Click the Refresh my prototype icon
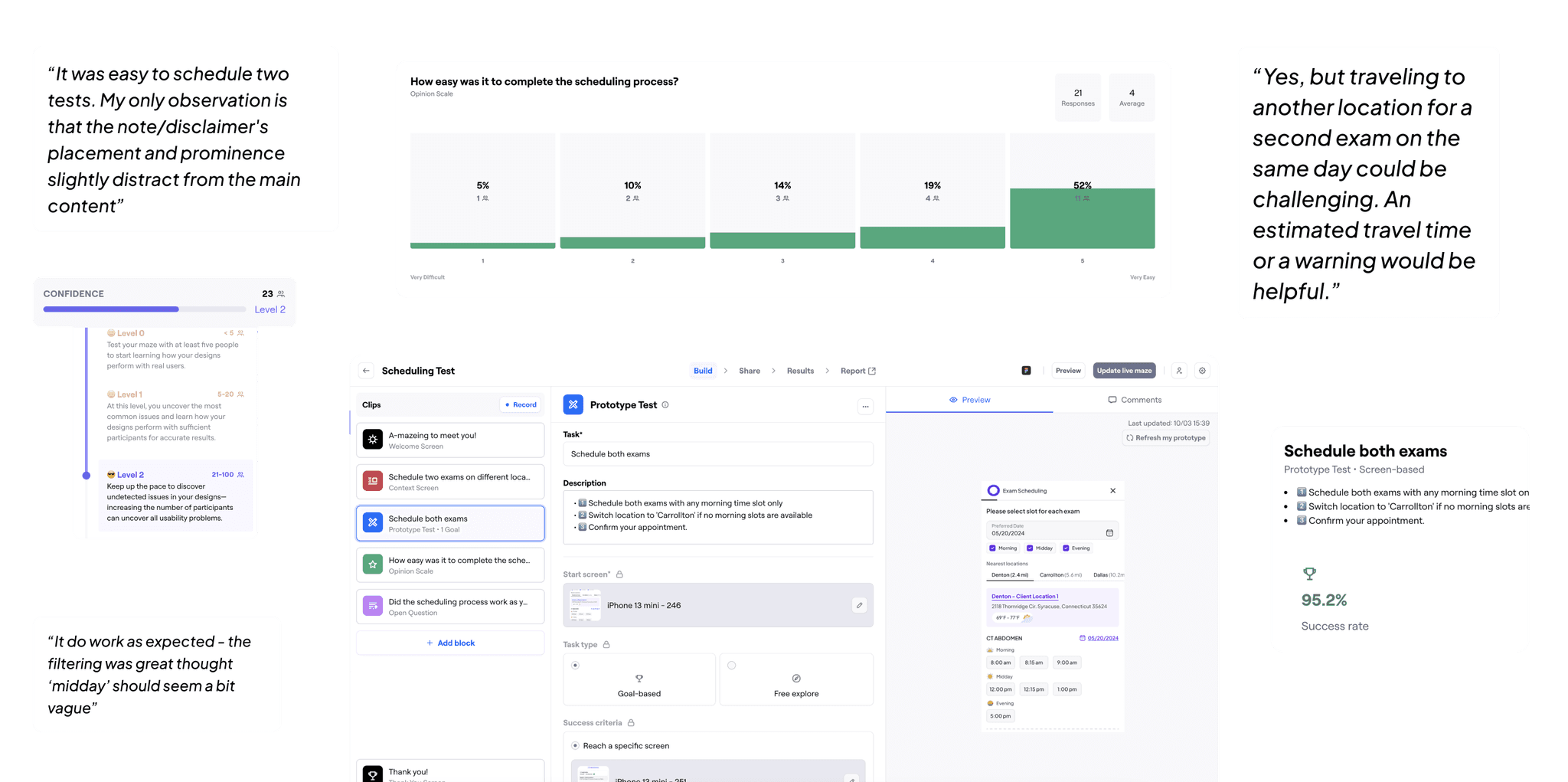 [x=1130, y=437]
